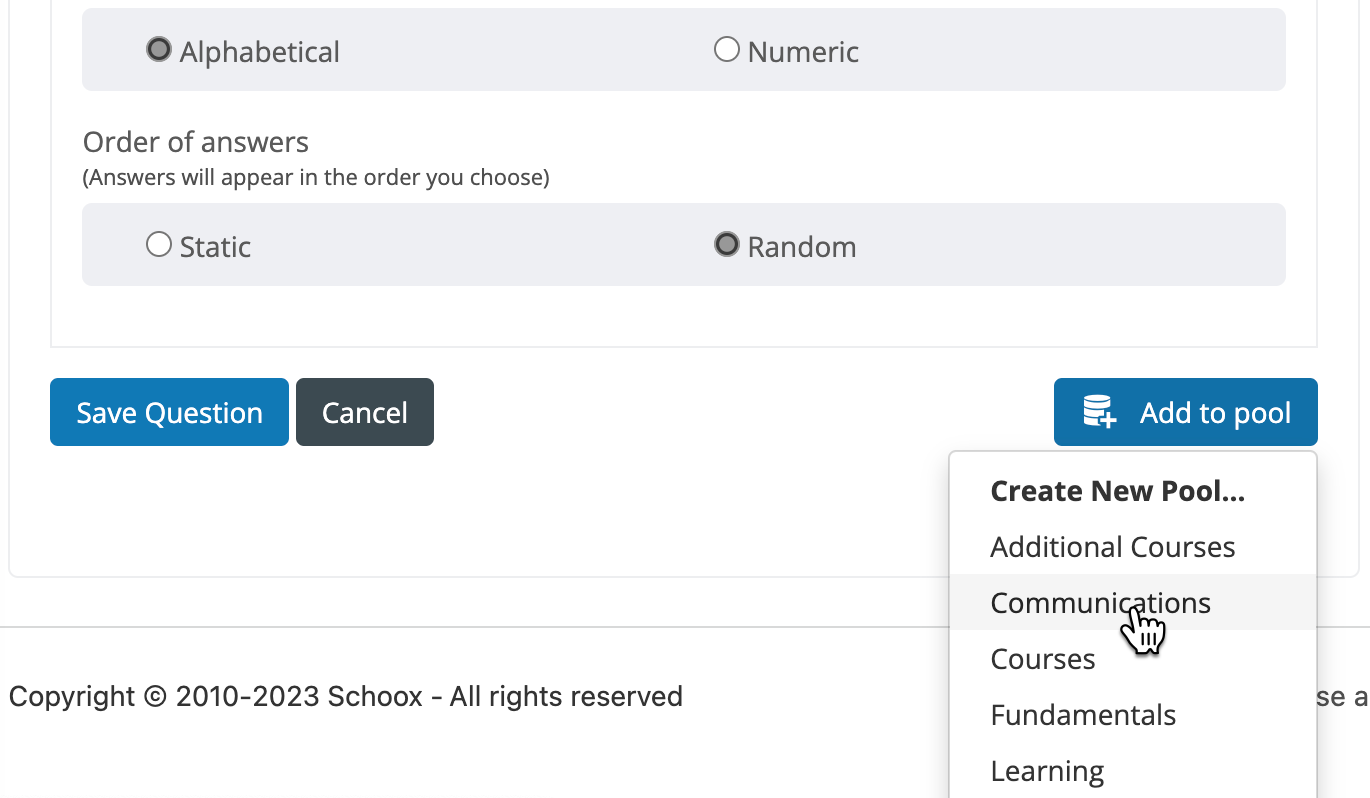The height and width of the screenshot is (798, 1370).
Task: Select the Learning pool option
Action: 1047,770
